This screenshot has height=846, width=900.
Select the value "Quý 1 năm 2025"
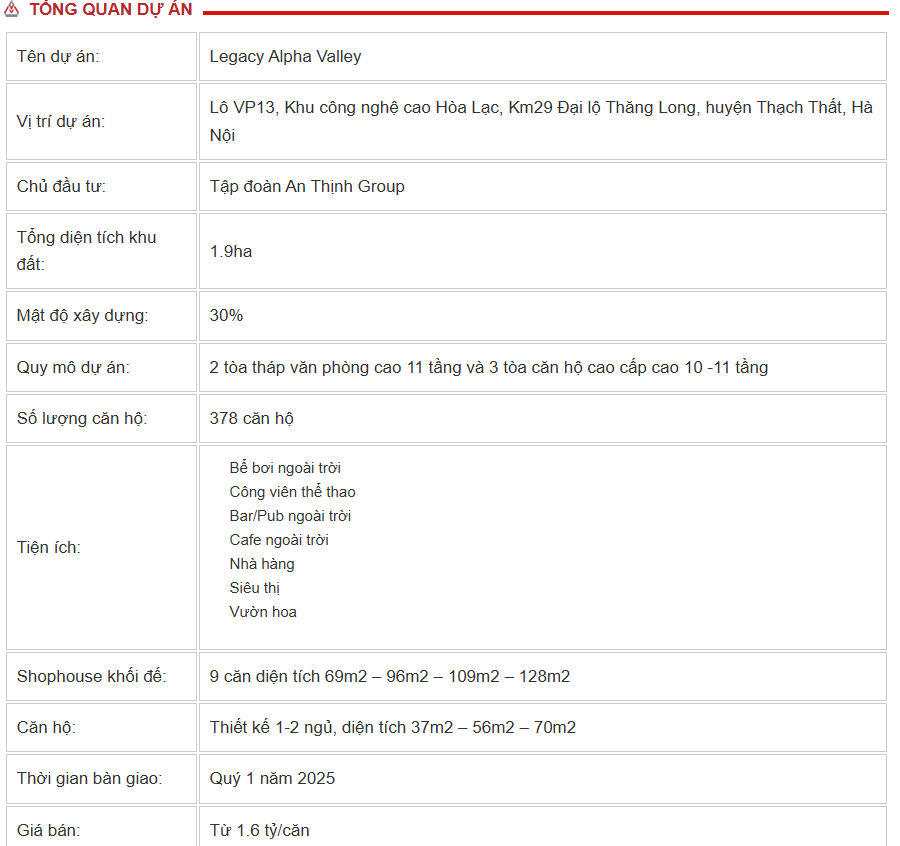(x=272, y=778)
